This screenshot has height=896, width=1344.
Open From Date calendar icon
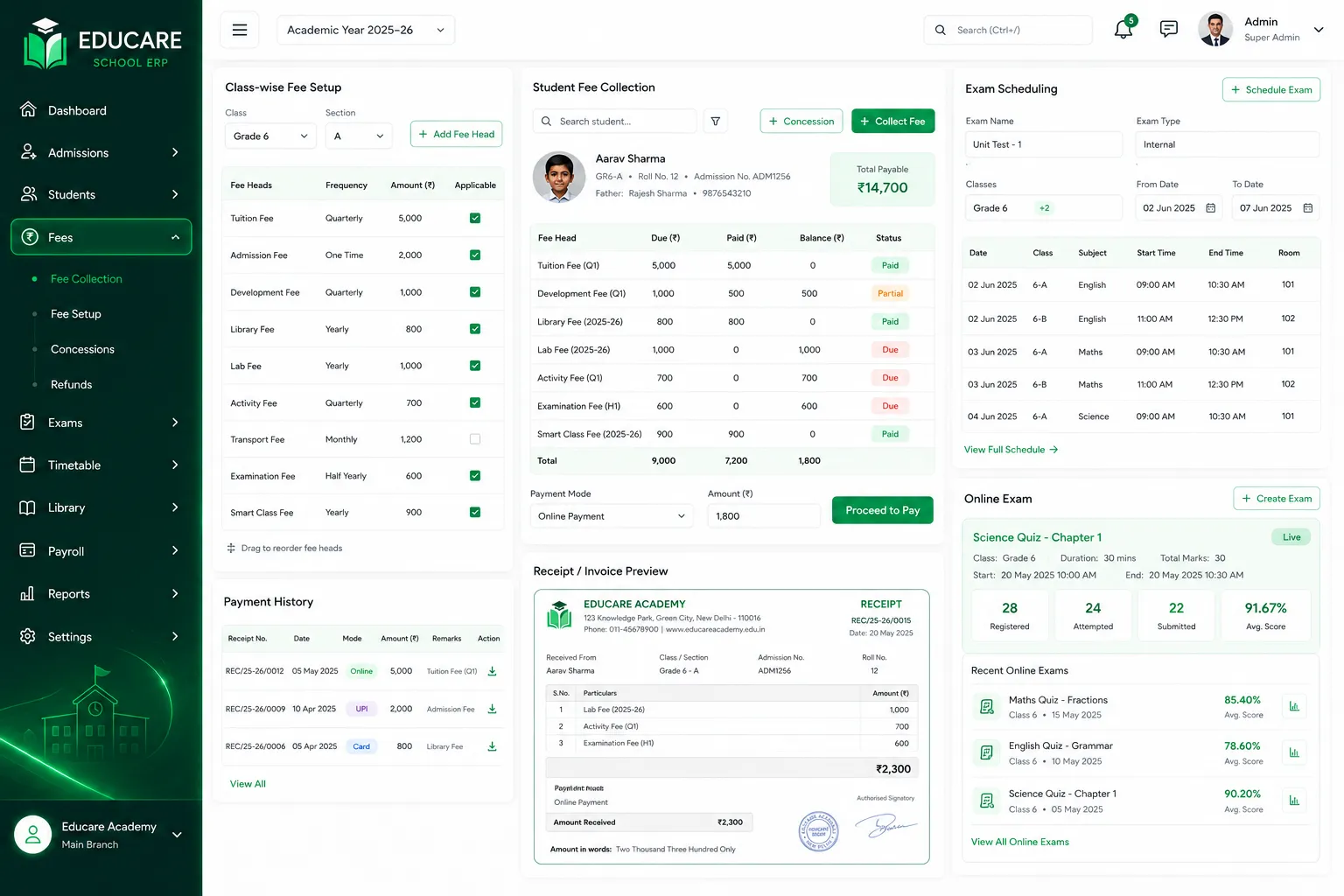1211,208
